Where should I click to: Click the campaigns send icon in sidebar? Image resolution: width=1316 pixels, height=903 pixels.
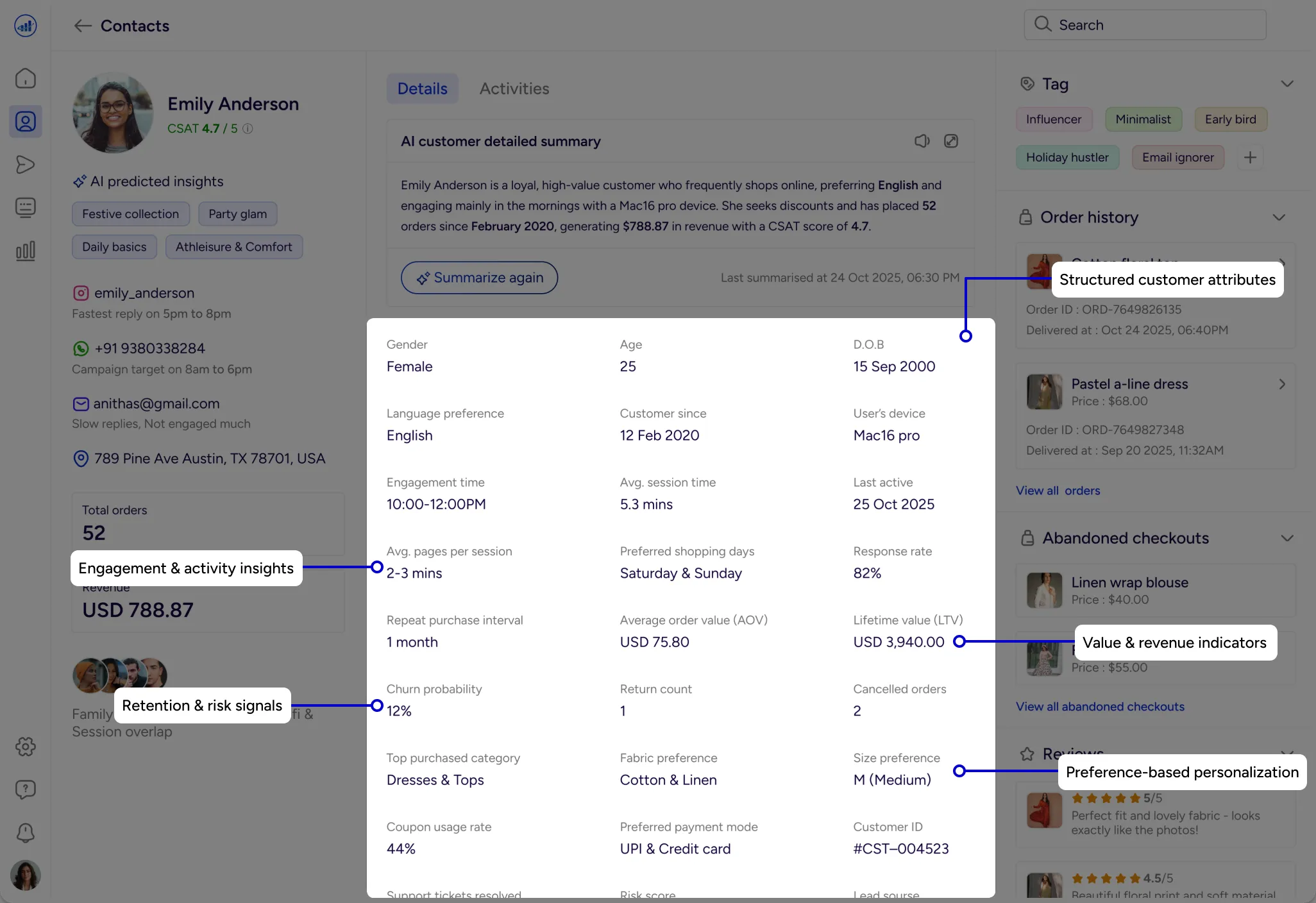[x=26, y=165]
